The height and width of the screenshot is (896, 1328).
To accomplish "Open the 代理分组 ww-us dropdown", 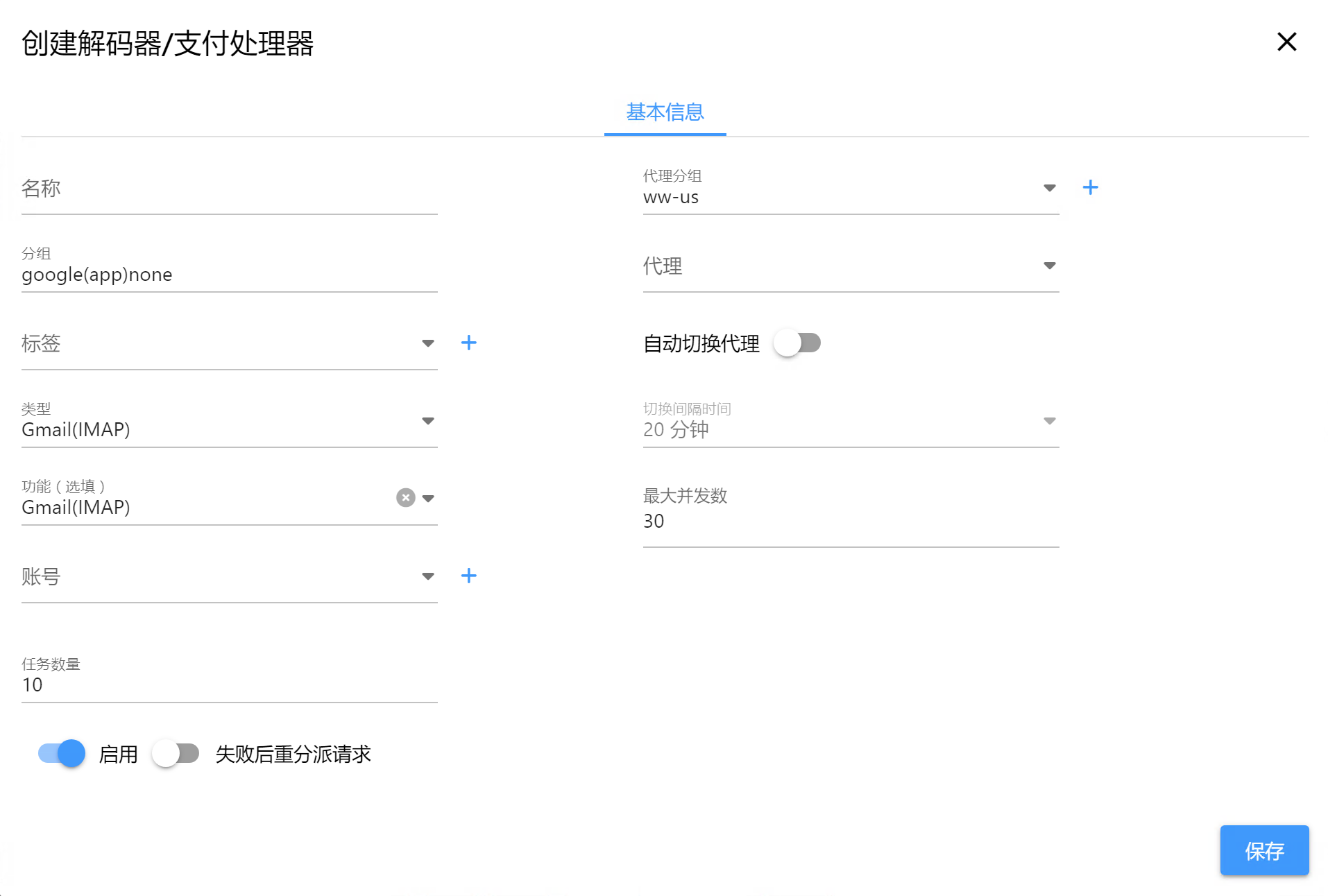I will pos(1049,188).
